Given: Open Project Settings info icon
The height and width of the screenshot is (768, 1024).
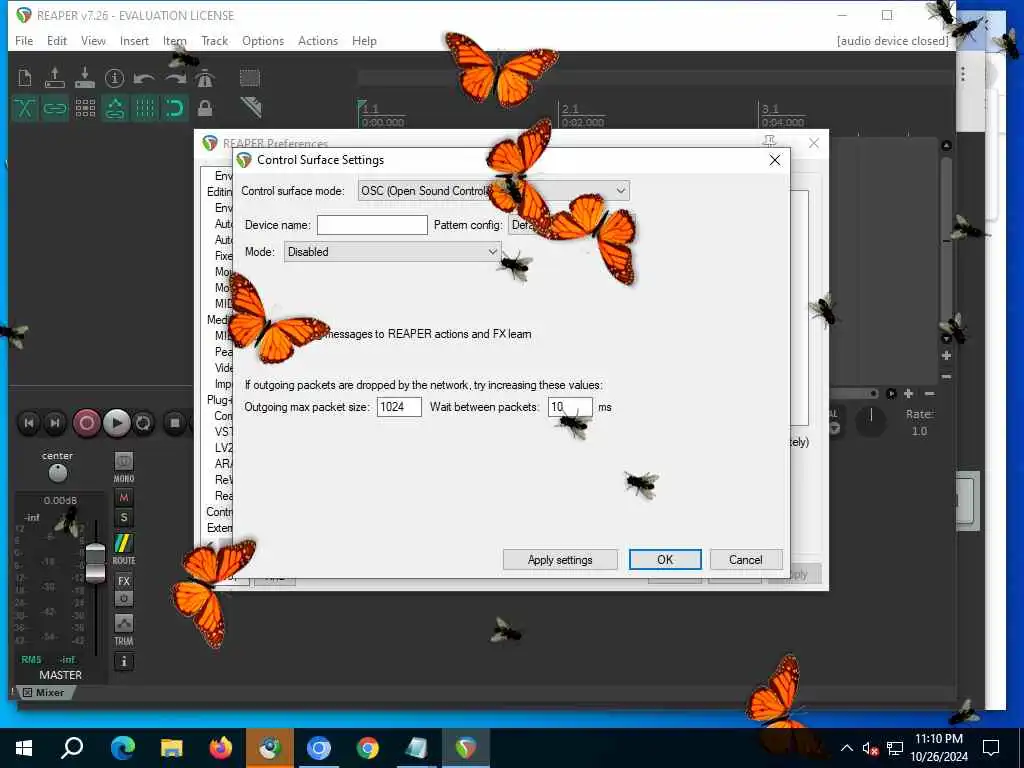Looking at the screenshot, I should [114, 78].
